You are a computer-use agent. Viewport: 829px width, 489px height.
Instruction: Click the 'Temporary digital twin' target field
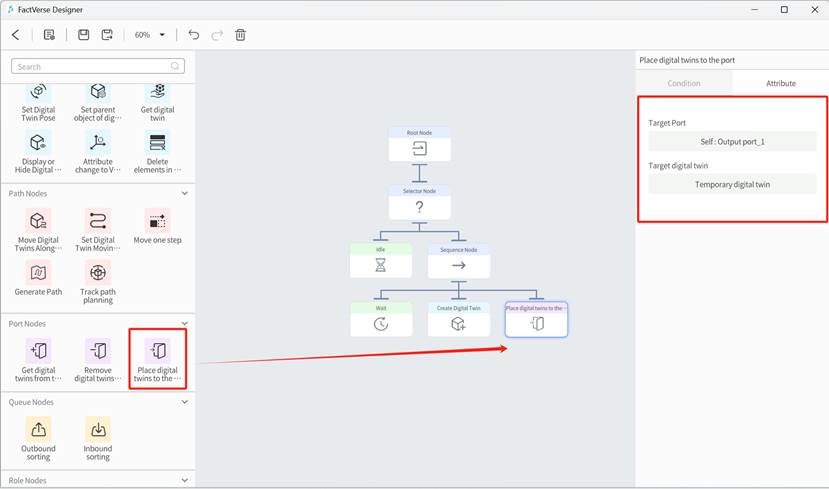pos(732,184)
